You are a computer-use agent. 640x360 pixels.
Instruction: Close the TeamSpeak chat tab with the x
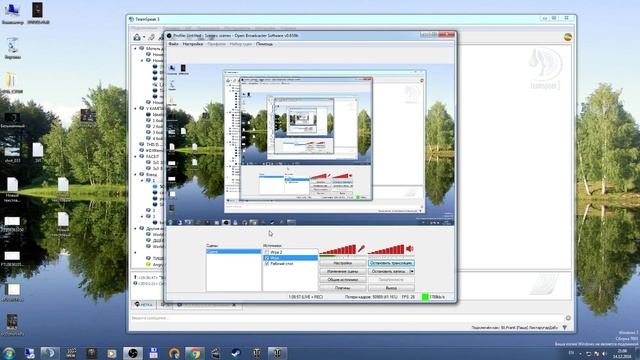click(234, 304)
